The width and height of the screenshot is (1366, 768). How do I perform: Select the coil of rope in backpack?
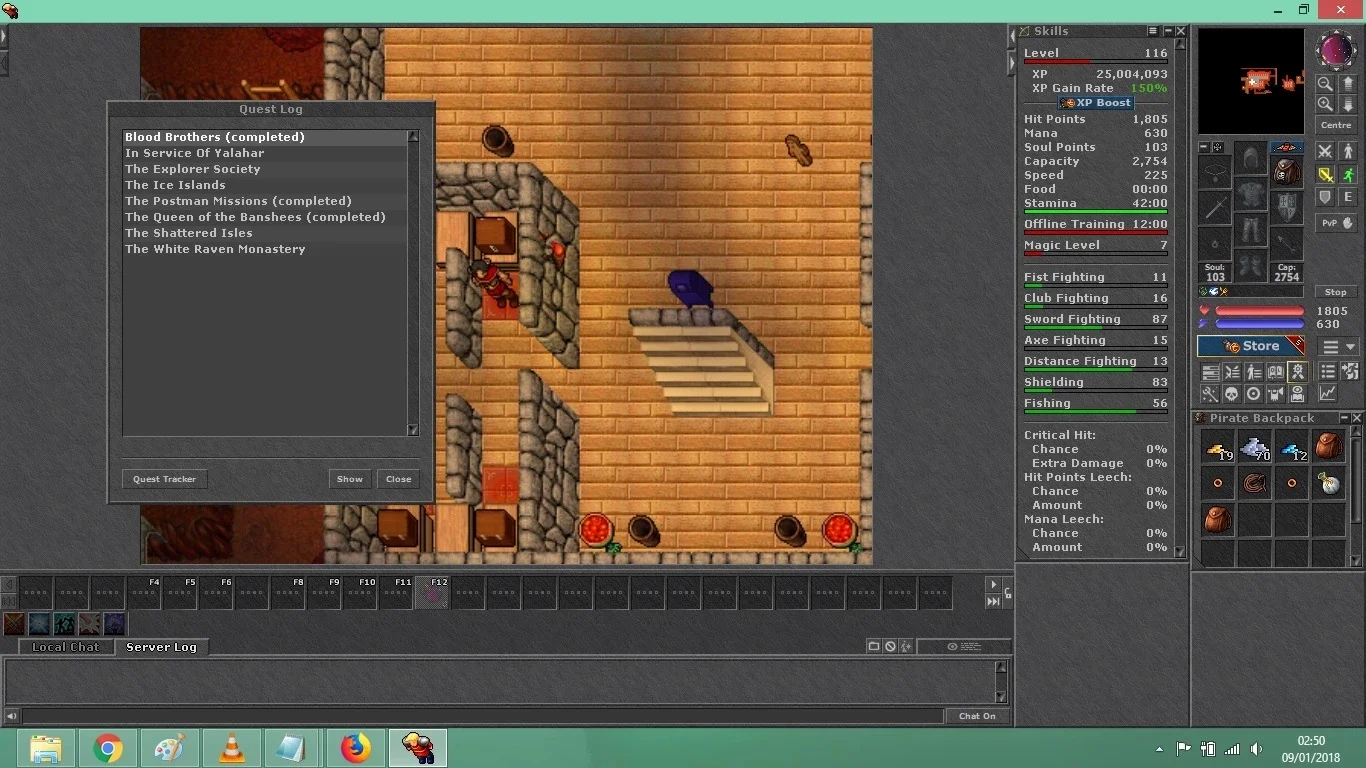click(x=1255, y=483)
